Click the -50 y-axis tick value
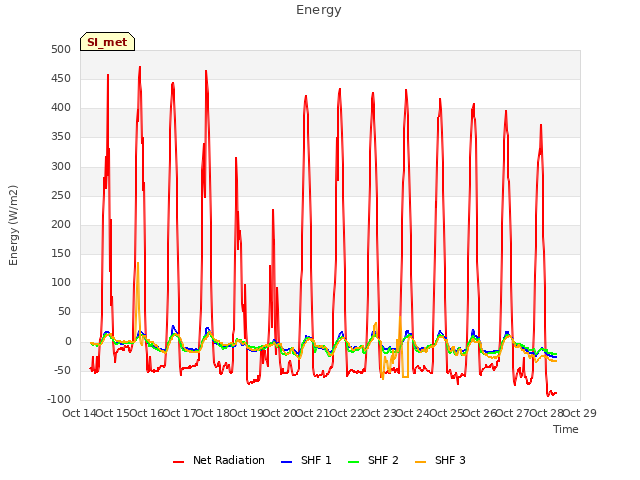The image size is (640, 480). 62,371
